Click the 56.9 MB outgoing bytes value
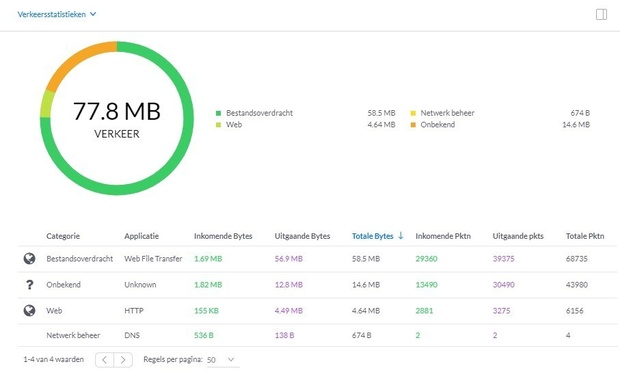 tap(289, 259)
